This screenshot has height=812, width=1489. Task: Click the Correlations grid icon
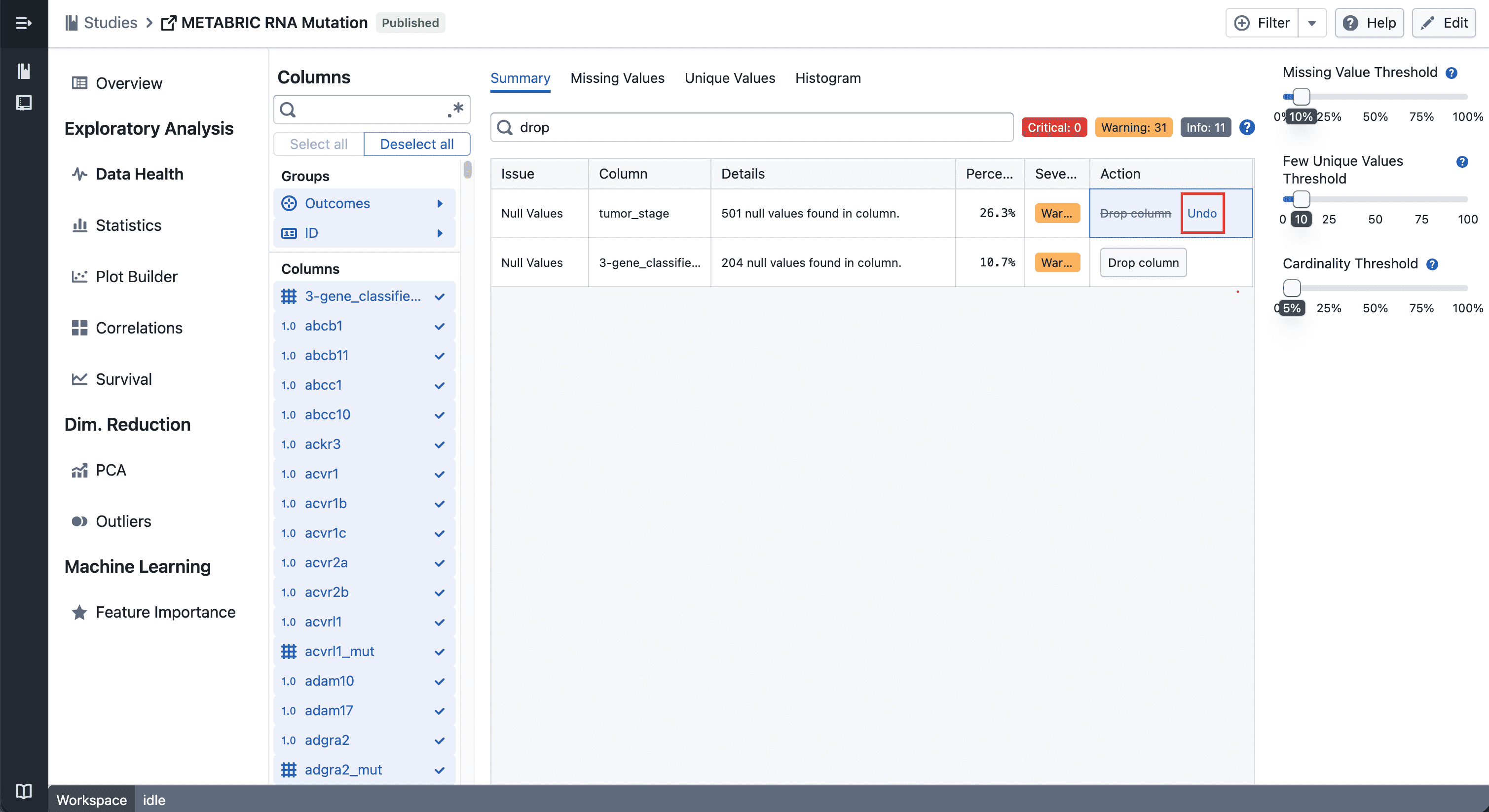coord(79,328)
